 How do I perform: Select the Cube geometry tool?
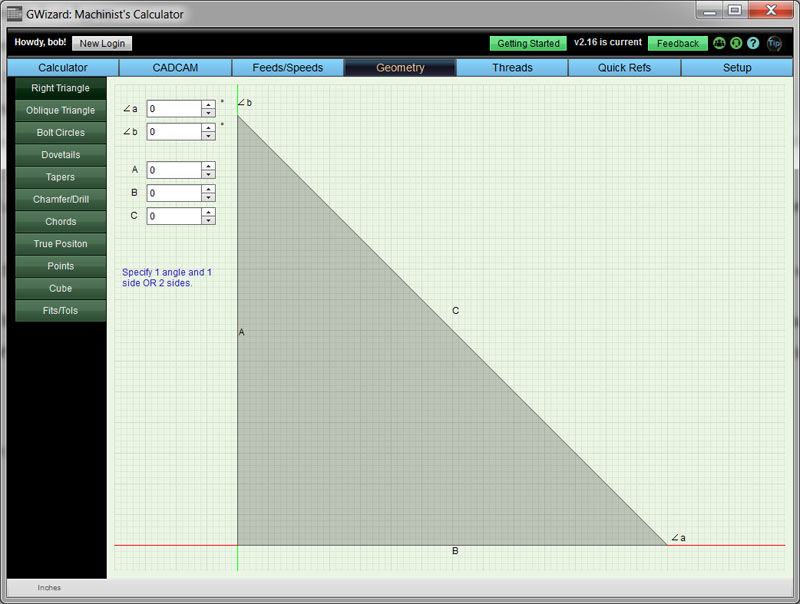click(59, 288)
